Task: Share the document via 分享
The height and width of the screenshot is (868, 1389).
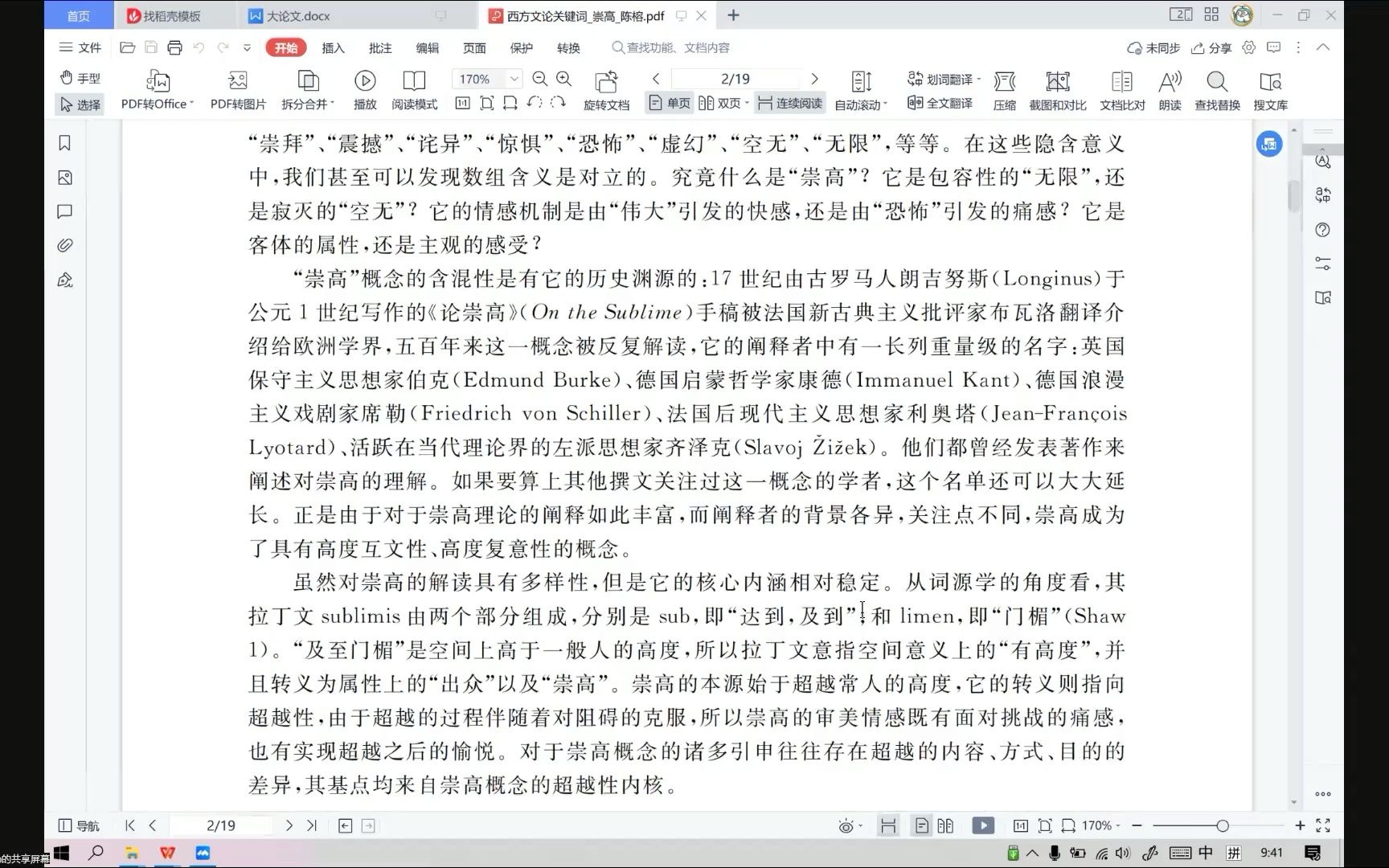Action: click(1211, 48)
